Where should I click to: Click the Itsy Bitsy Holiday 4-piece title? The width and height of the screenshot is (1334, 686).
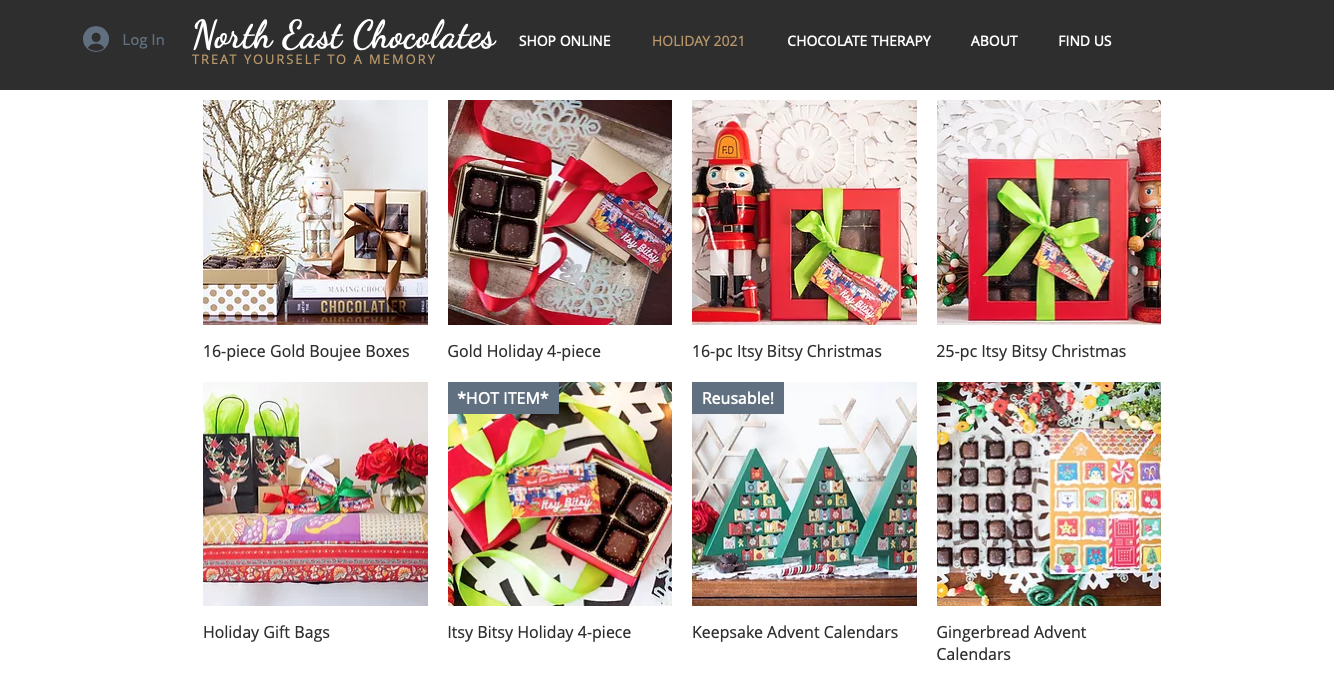[x=539, y=632]
